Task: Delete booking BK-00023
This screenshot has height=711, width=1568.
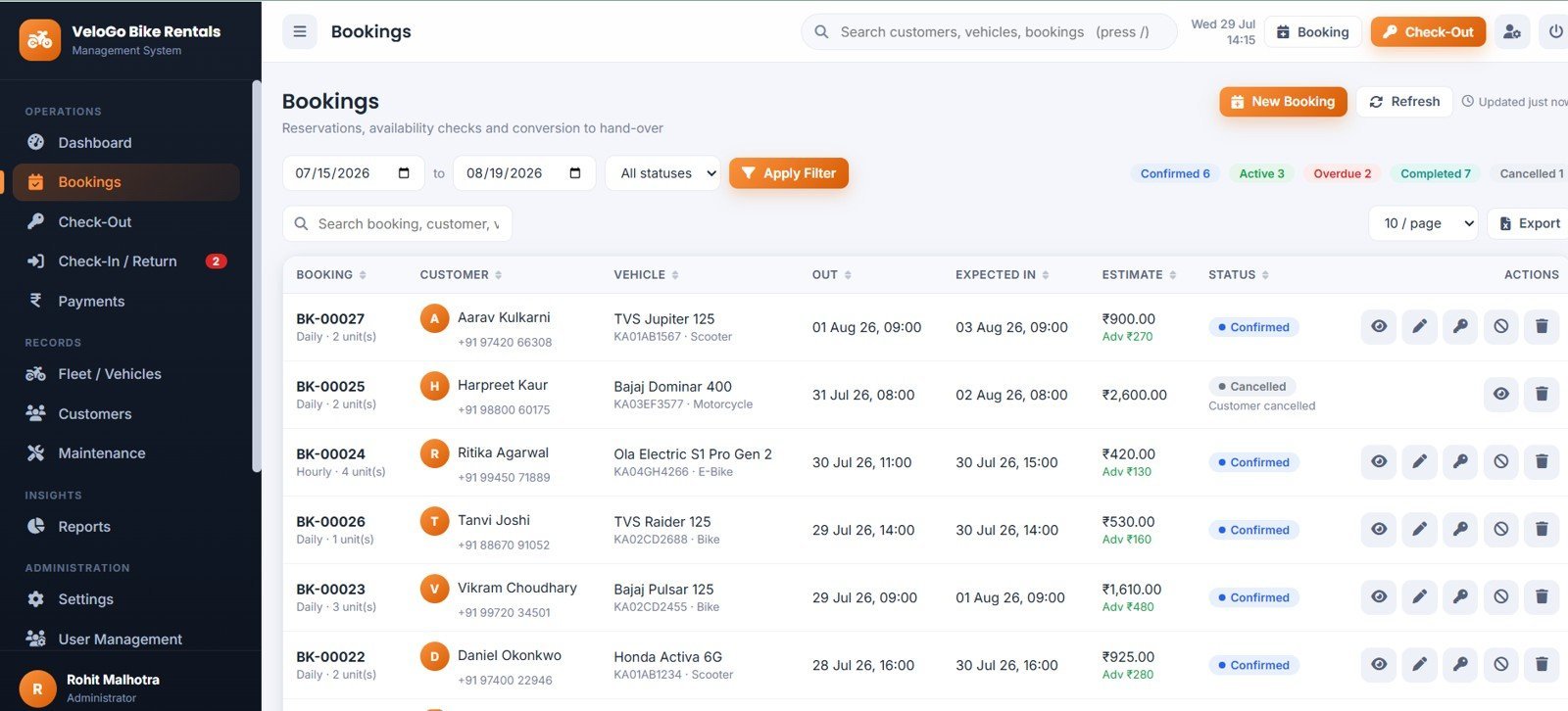Action: coord(1542,596)
